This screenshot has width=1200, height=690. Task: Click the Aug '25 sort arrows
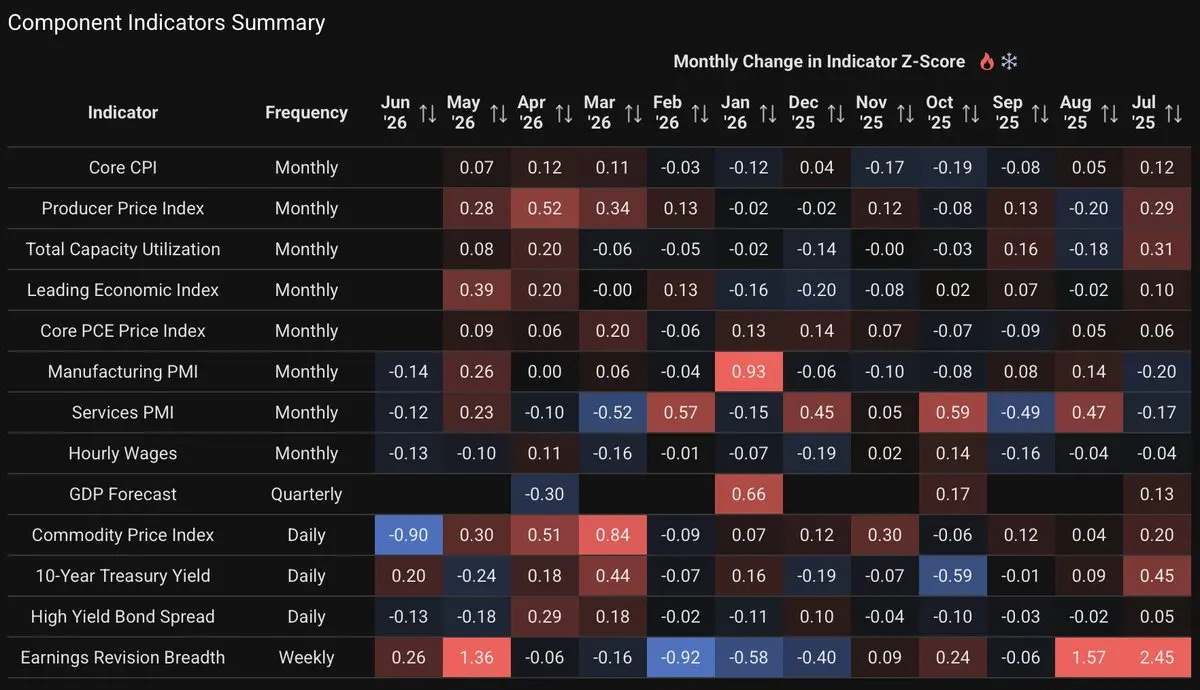coord(1108,113)
